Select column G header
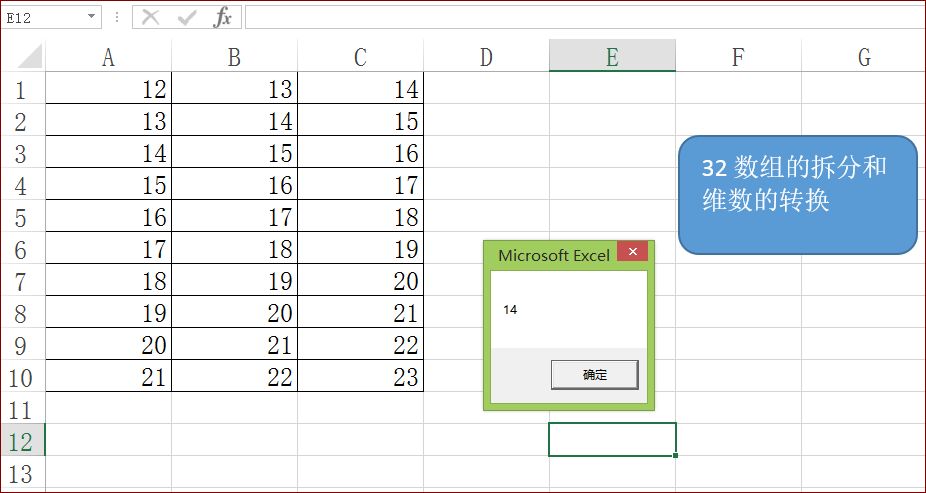 pos(863,57)
